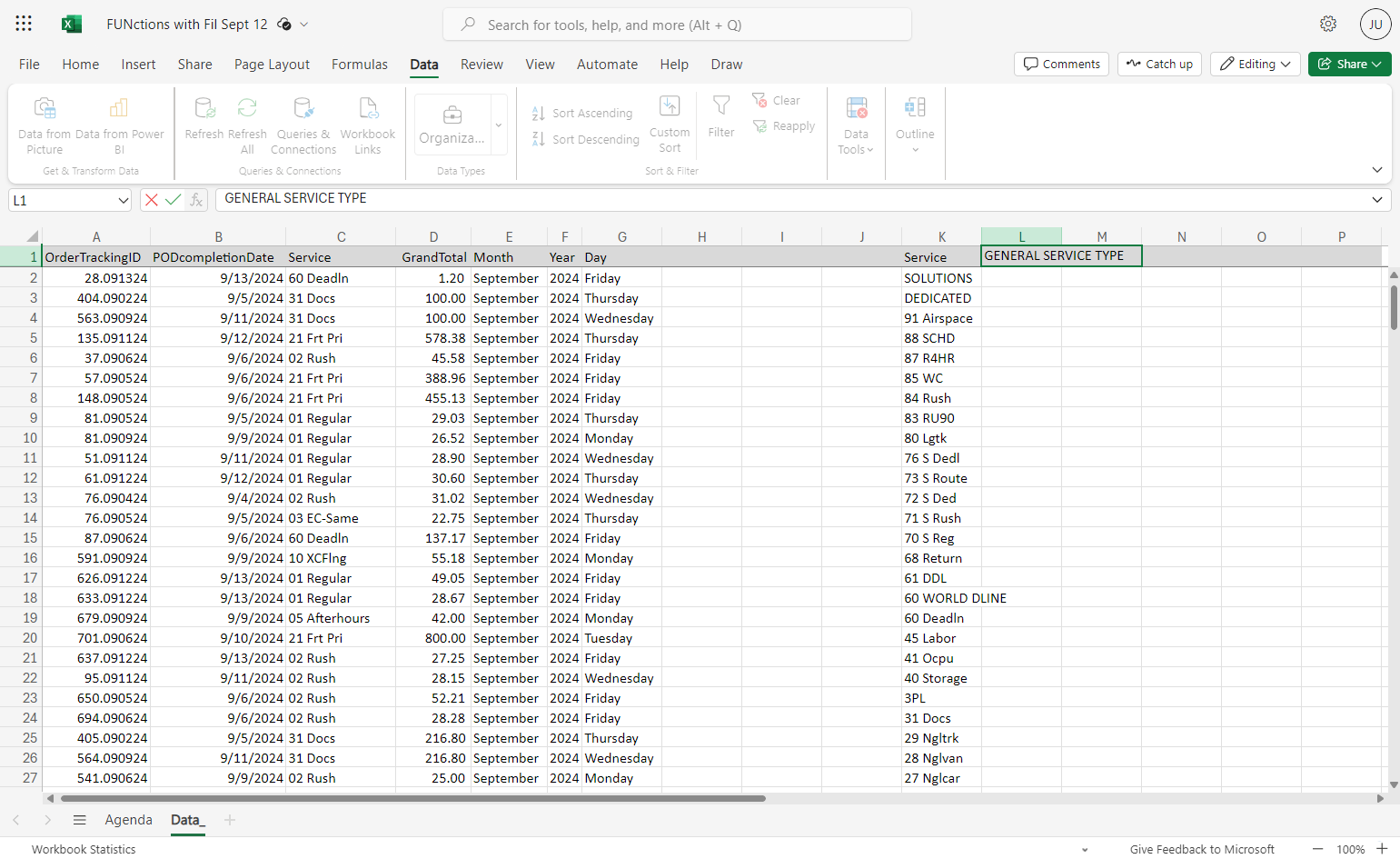Open the app launcher waffle icon
This screenshot has height=859, width=1400.
tap(24, 24)
